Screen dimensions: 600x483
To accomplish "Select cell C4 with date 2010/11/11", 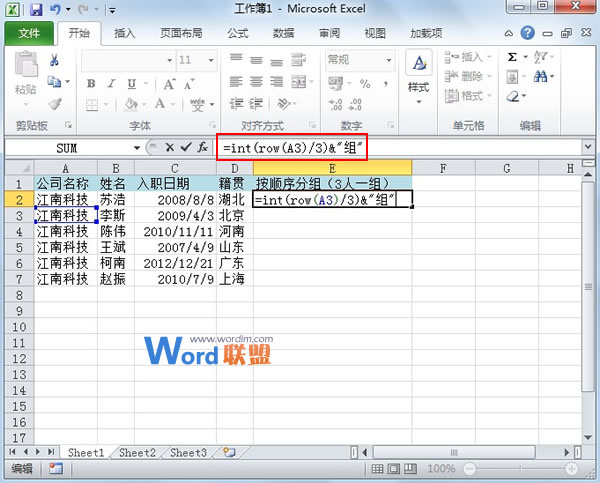I will pos(175,231).
